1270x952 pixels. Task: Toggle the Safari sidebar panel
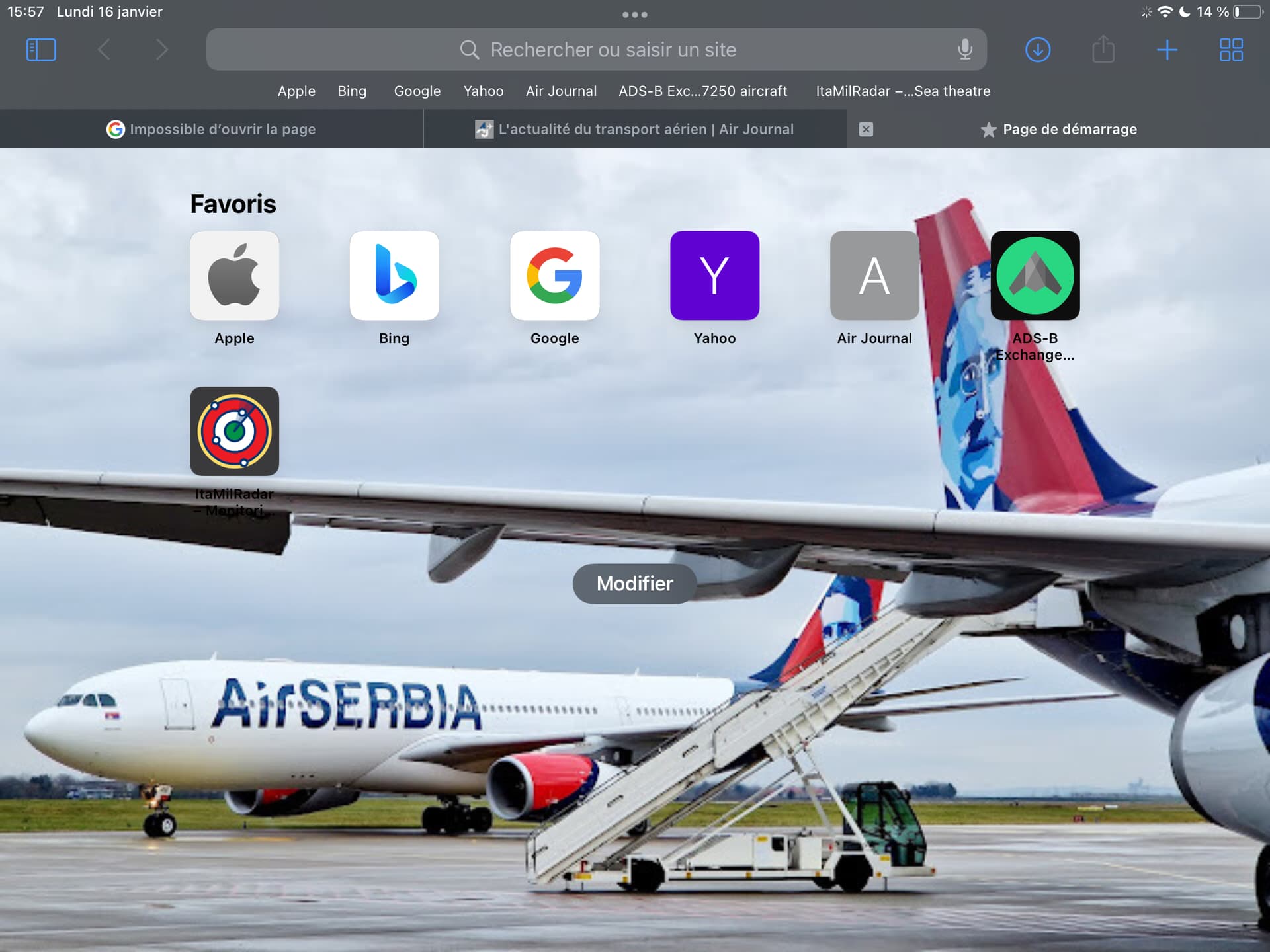pos(41,50)
